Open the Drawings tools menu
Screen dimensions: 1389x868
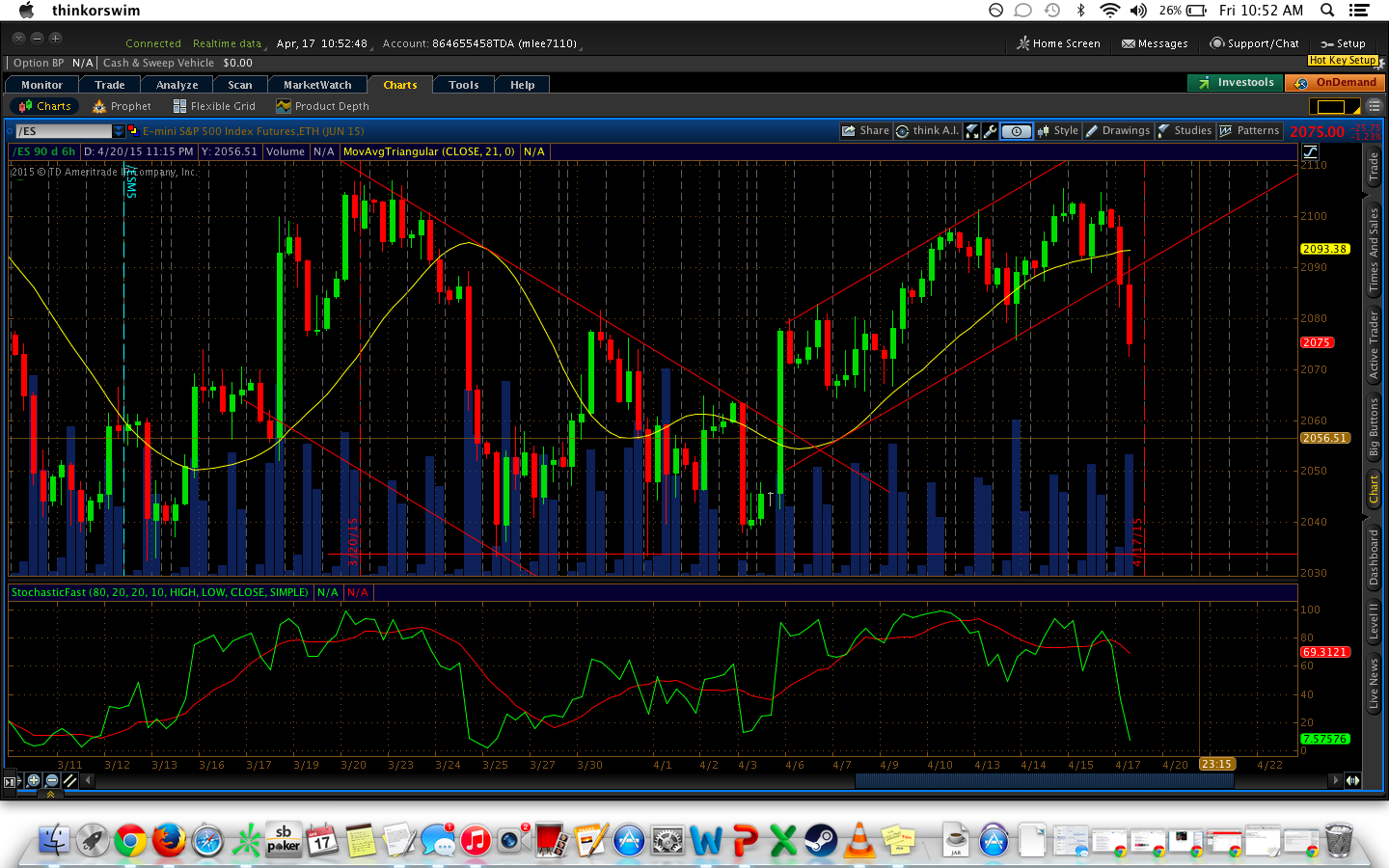pyautogui.click(x=1118, y=131)
